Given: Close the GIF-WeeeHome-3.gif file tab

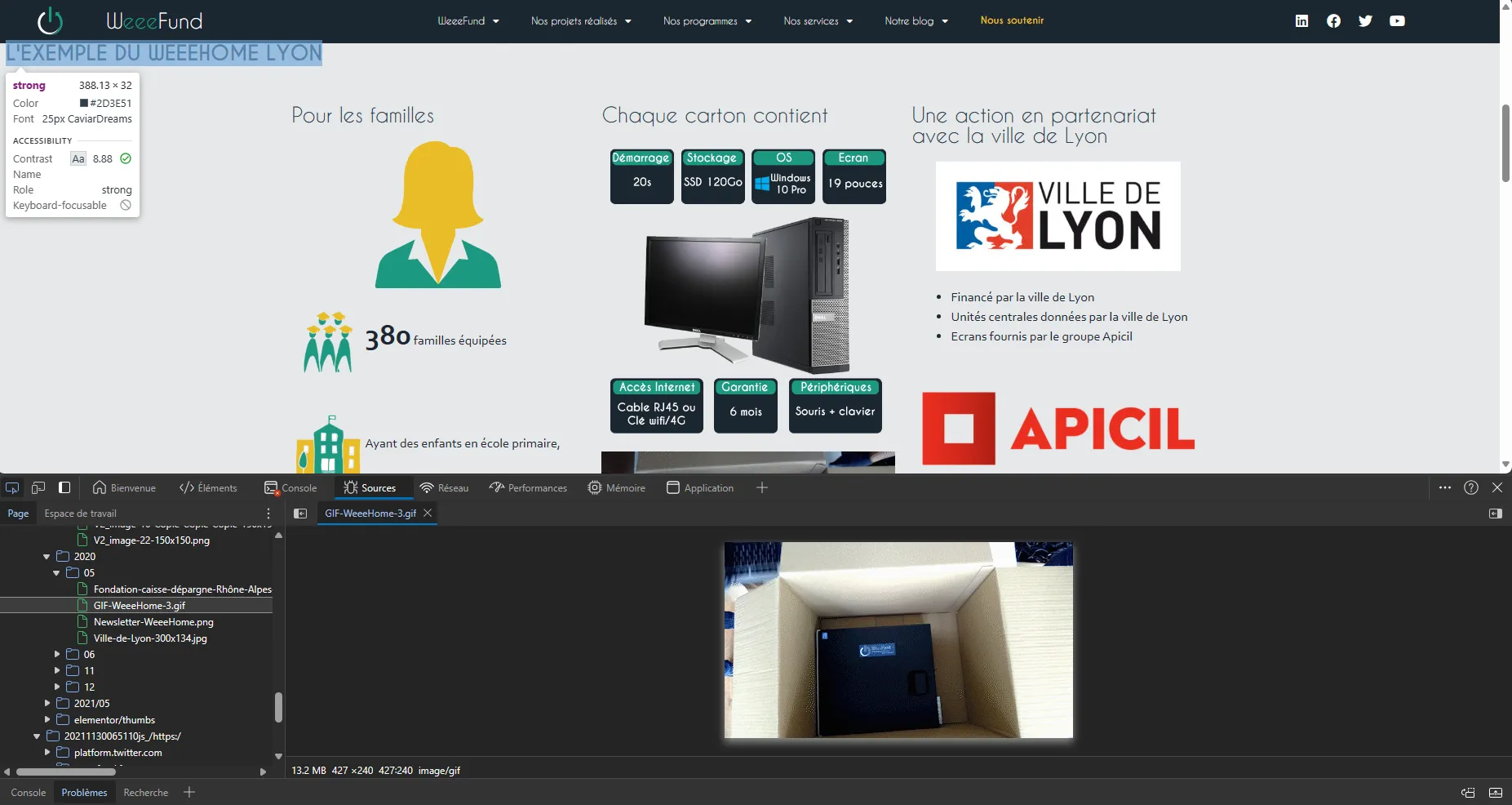Looking at the screenshot, I should (427, 513).
